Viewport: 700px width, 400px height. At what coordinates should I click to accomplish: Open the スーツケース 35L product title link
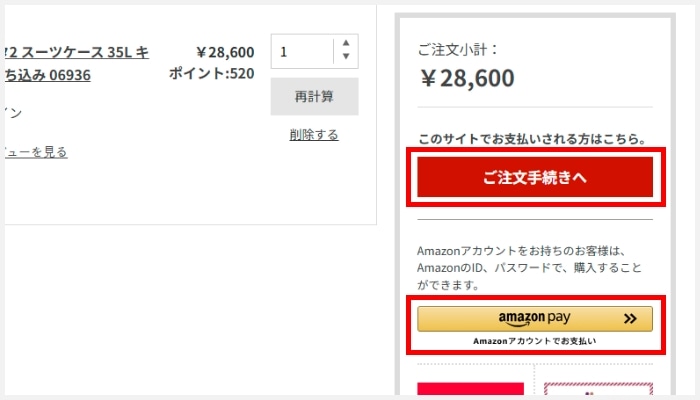pyautogui.click(x=78, y=51)
